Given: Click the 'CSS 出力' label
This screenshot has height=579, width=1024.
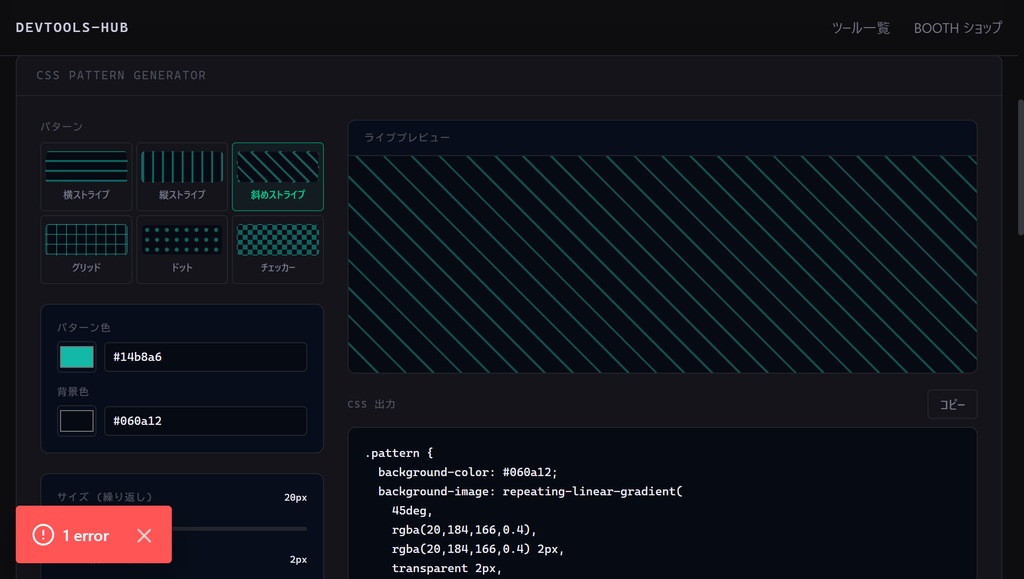Looking at the screenshot, I should click(371, 404).
